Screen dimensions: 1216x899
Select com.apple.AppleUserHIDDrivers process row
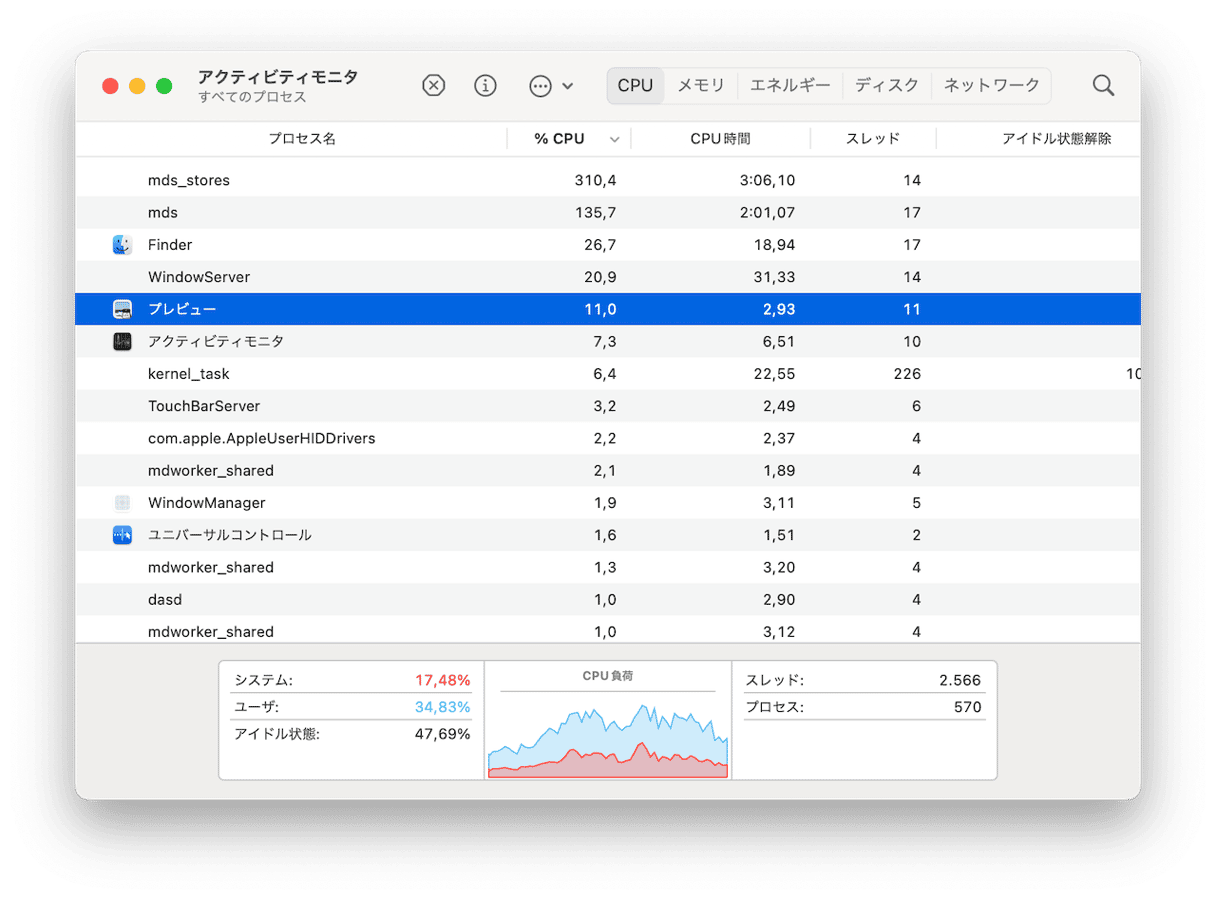(x=608, y=438)
